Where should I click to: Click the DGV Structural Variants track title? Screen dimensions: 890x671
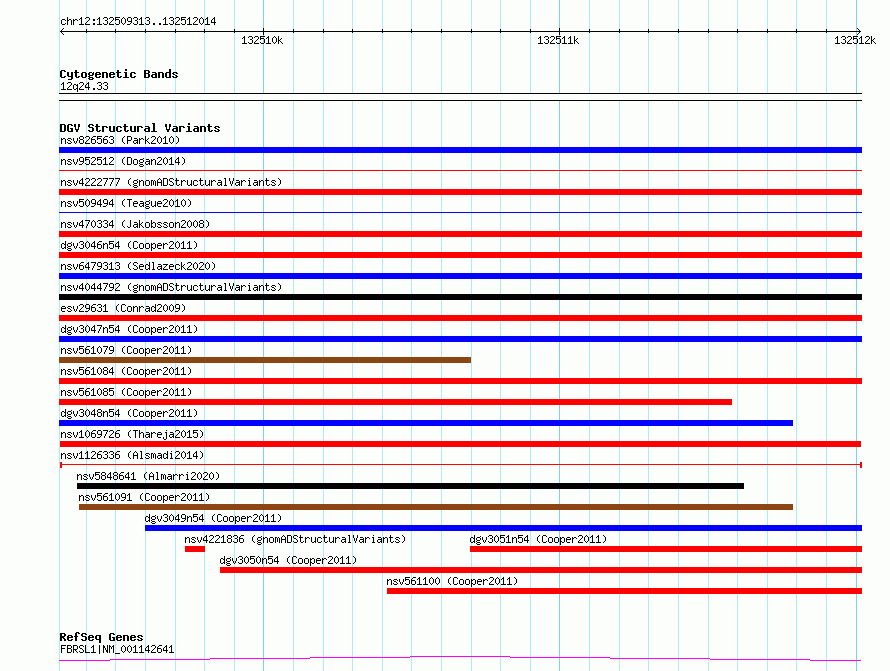[140, 128]
